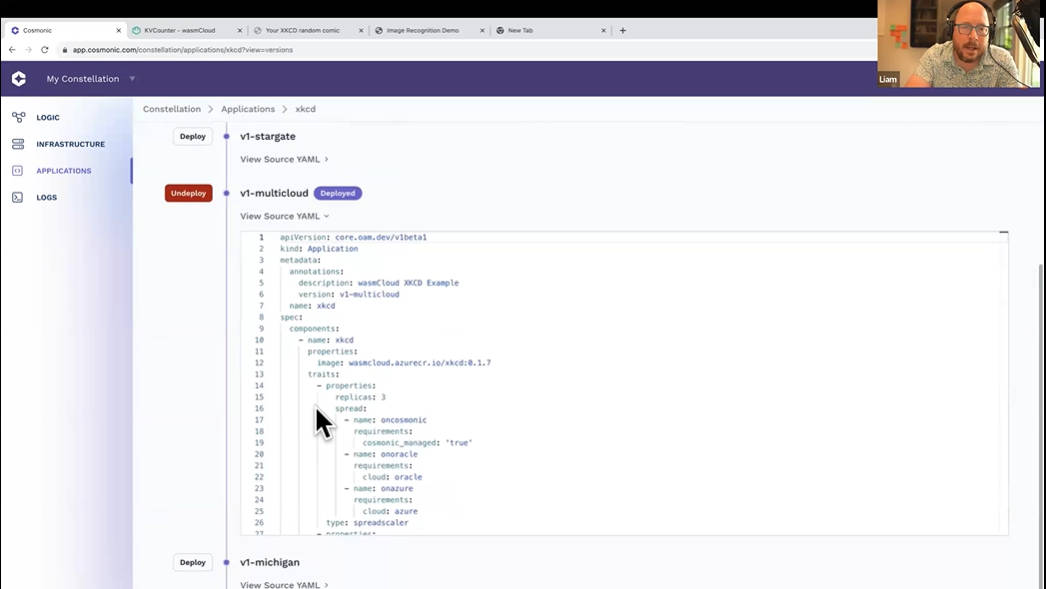Undeploy the v1-multicloud version
Viewport: 1046px width, 589px height.
click(189, 193)
